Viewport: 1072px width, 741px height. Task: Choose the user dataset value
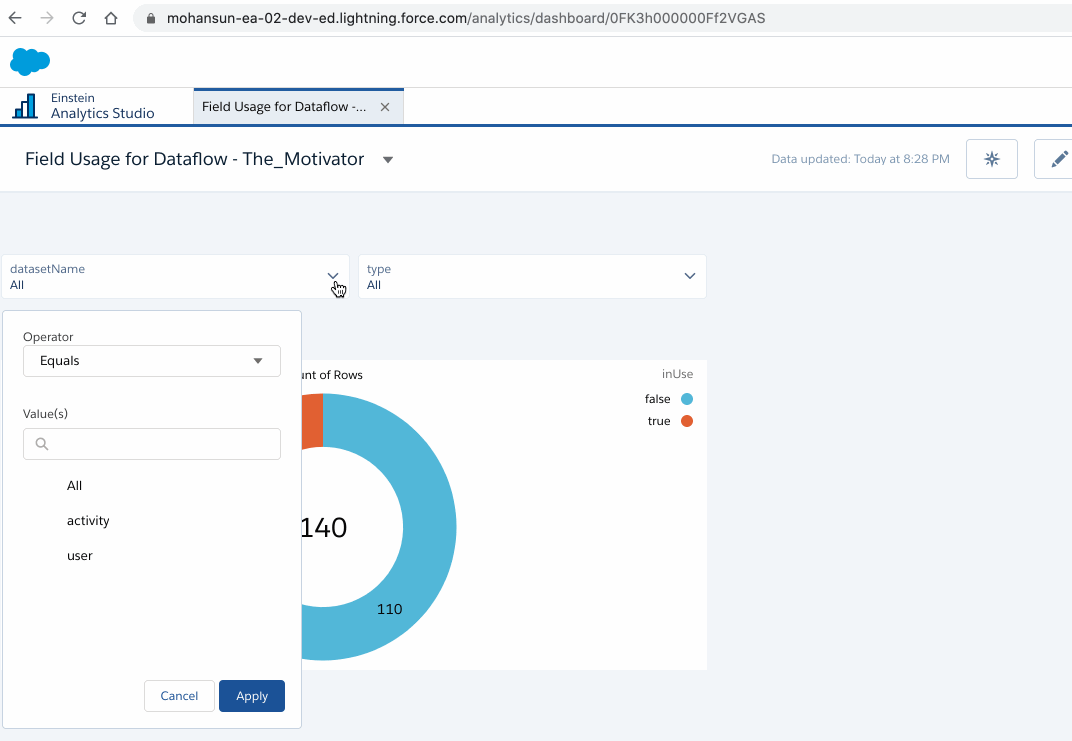coord(79,556)
